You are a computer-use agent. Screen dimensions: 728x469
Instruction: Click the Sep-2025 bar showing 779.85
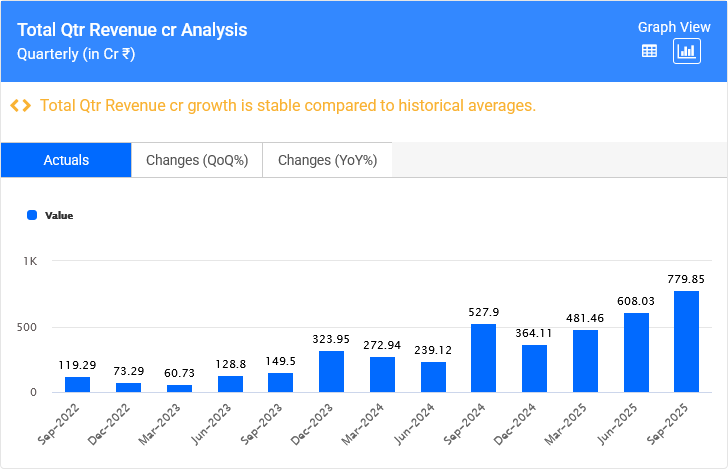point(687,342)
